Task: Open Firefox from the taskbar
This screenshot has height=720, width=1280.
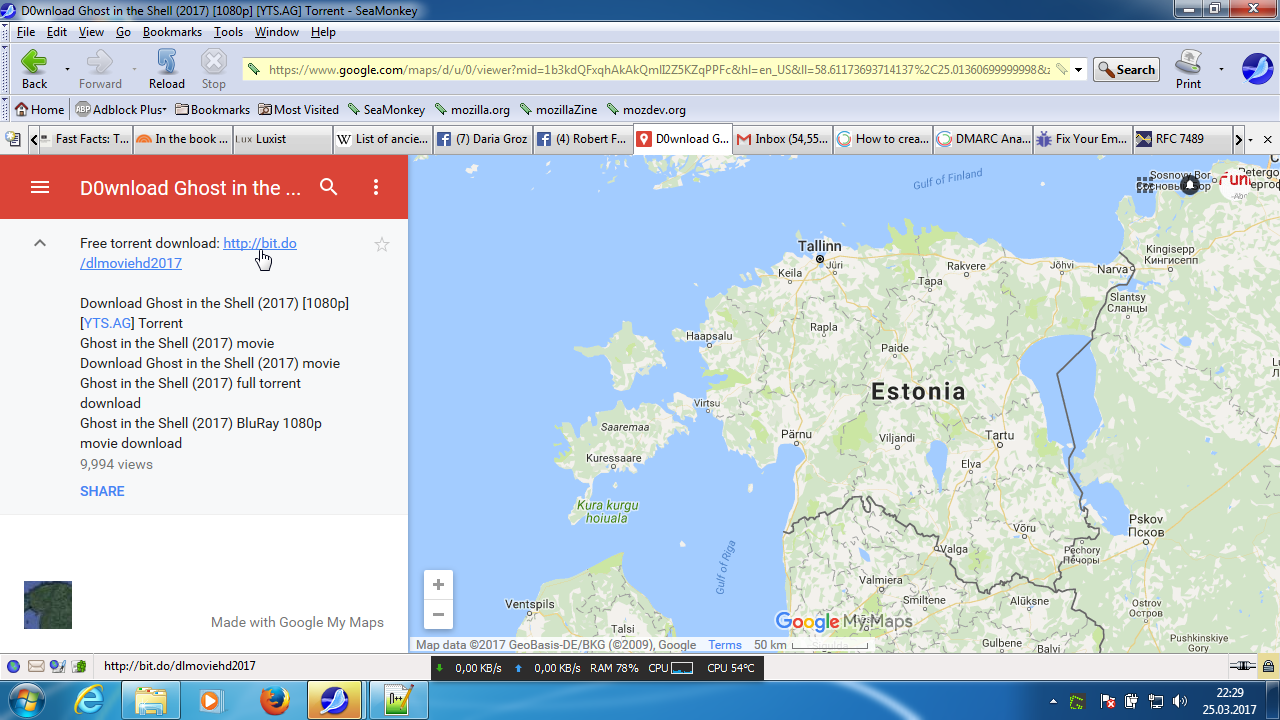Action: pos(274,700)
